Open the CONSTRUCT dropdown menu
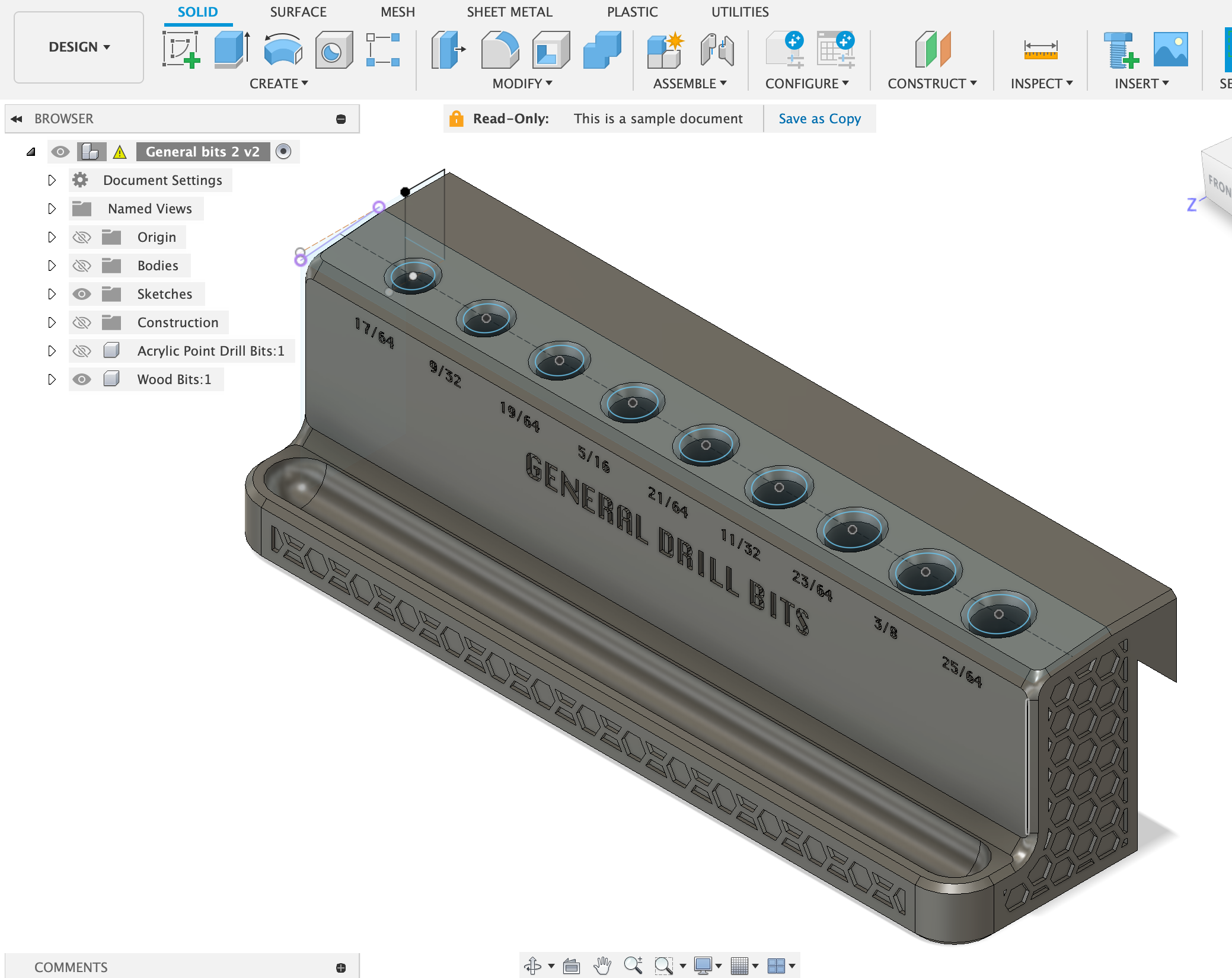This screenshot has width=1232, height=978. pos(932,84)
